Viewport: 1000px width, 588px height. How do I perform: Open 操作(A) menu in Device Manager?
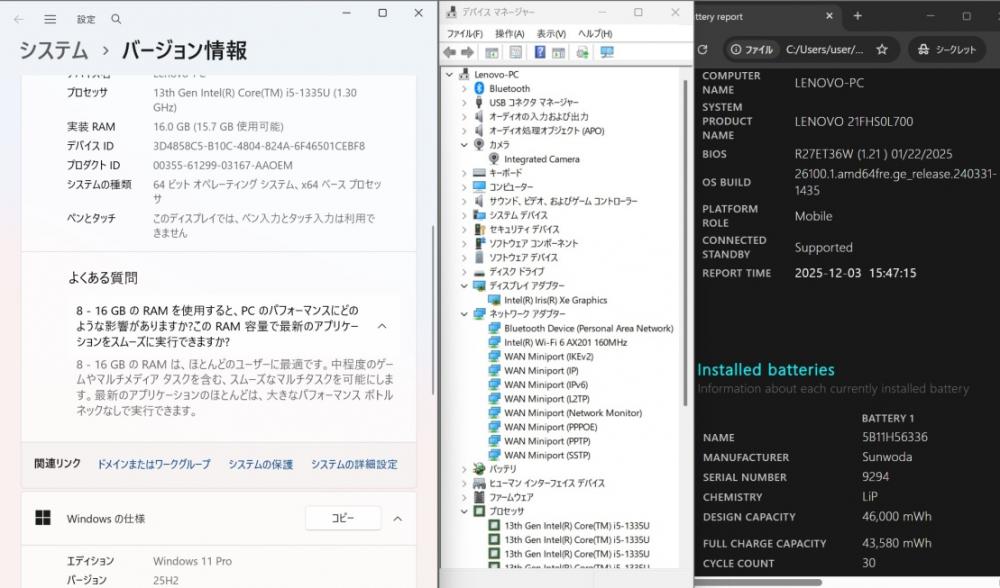510,33
